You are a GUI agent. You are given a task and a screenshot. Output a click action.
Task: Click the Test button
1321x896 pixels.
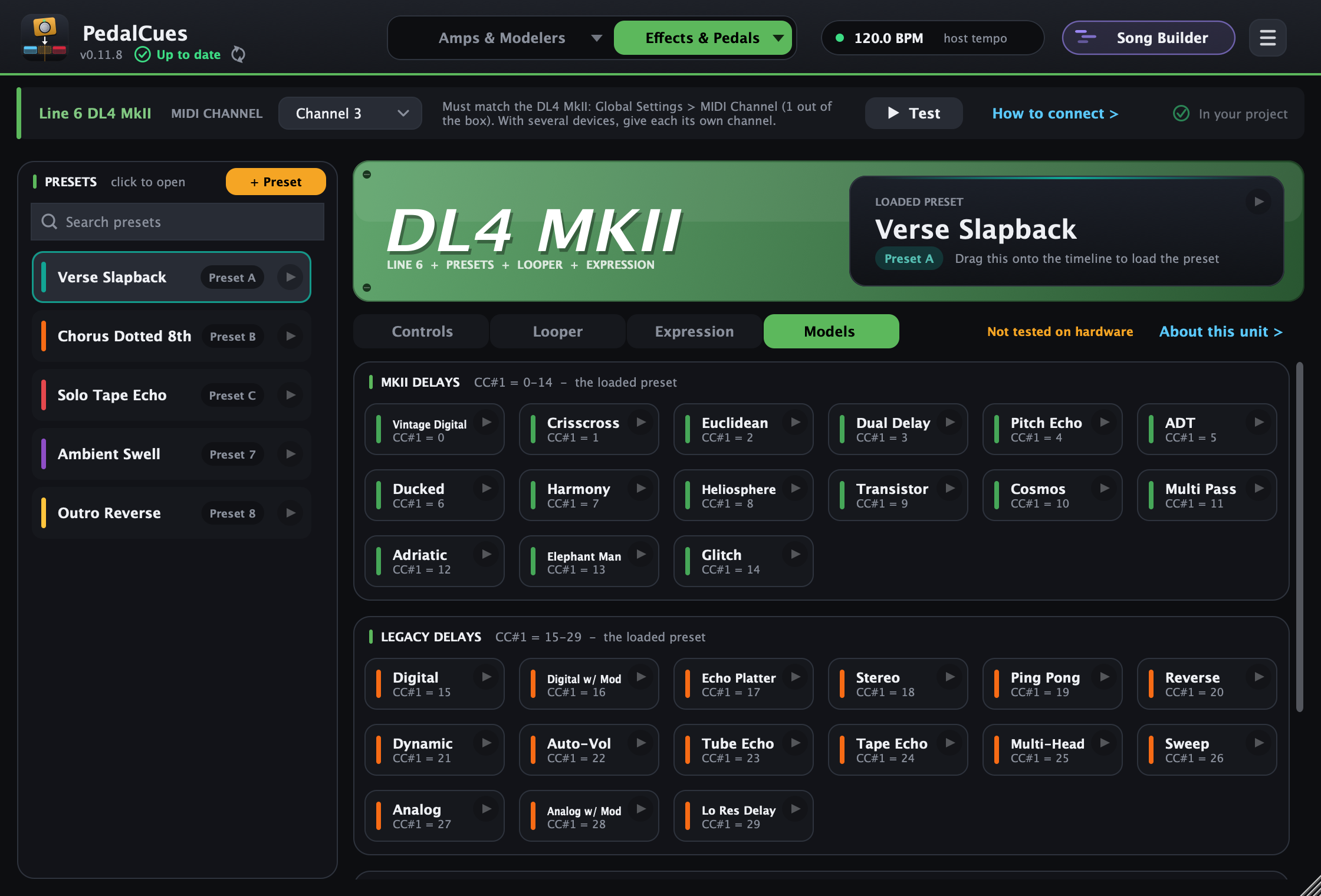point(913,113)
